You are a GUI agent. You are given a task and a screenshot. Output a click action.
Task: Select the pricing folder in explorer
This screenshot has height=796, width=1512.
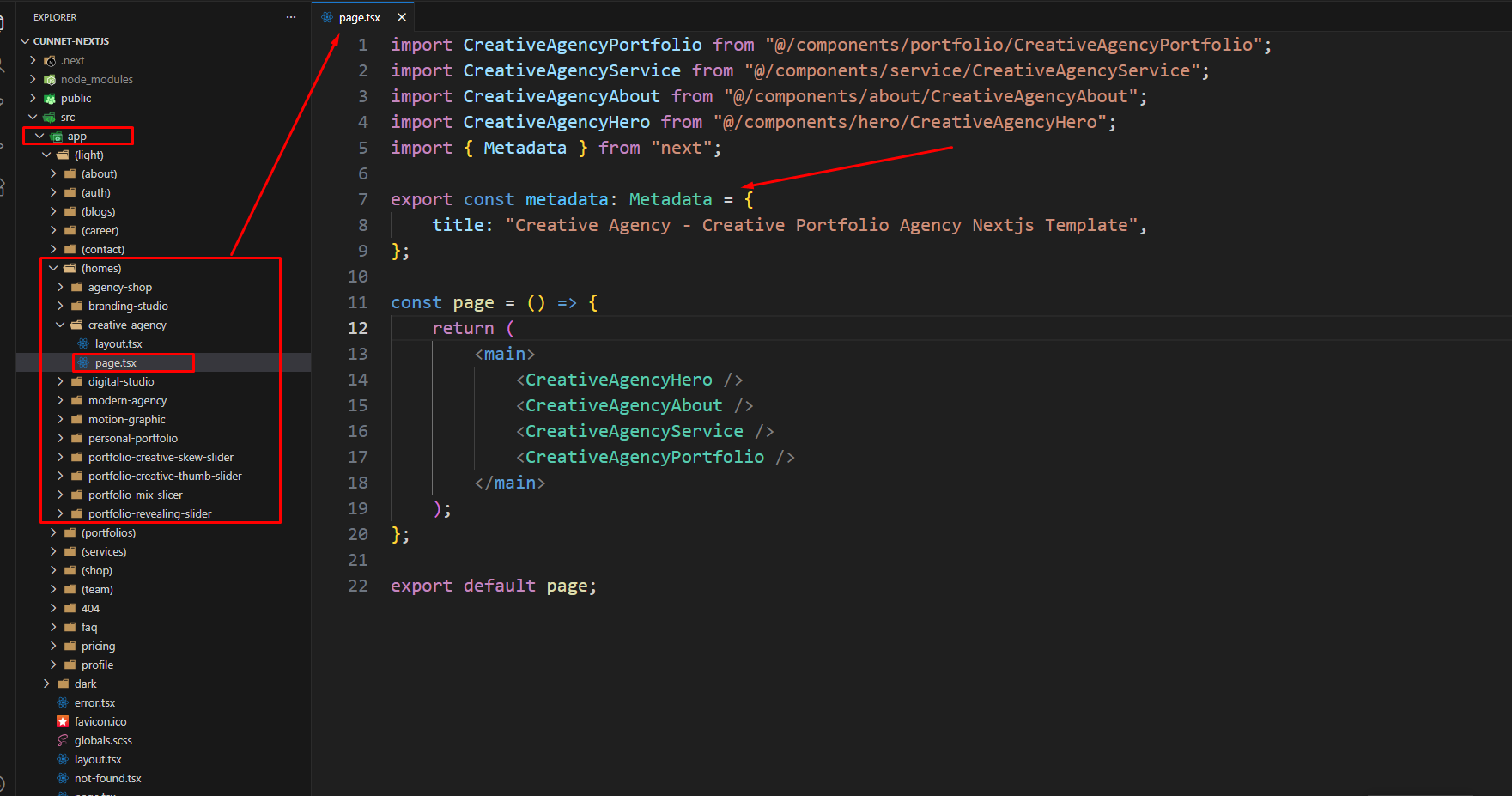[98, 646]
